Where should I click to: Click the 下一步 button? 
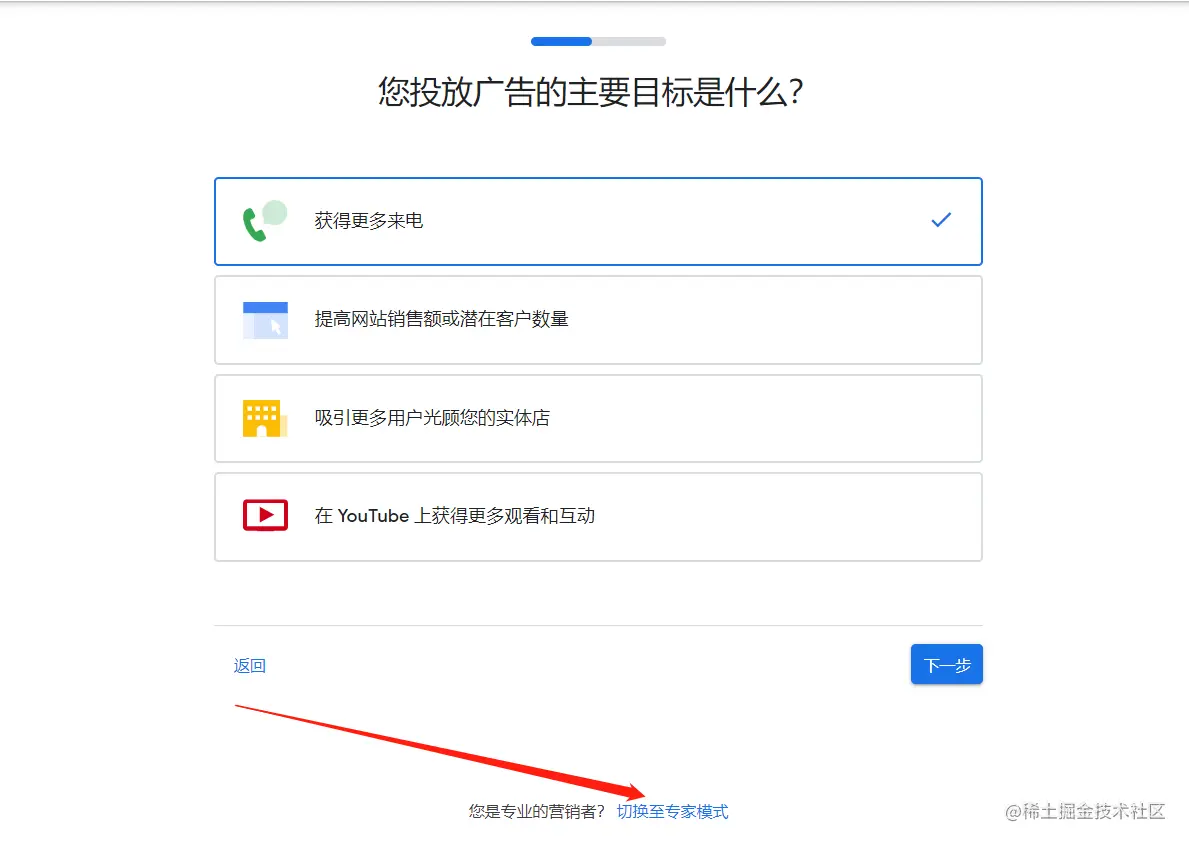pos(946,664)
